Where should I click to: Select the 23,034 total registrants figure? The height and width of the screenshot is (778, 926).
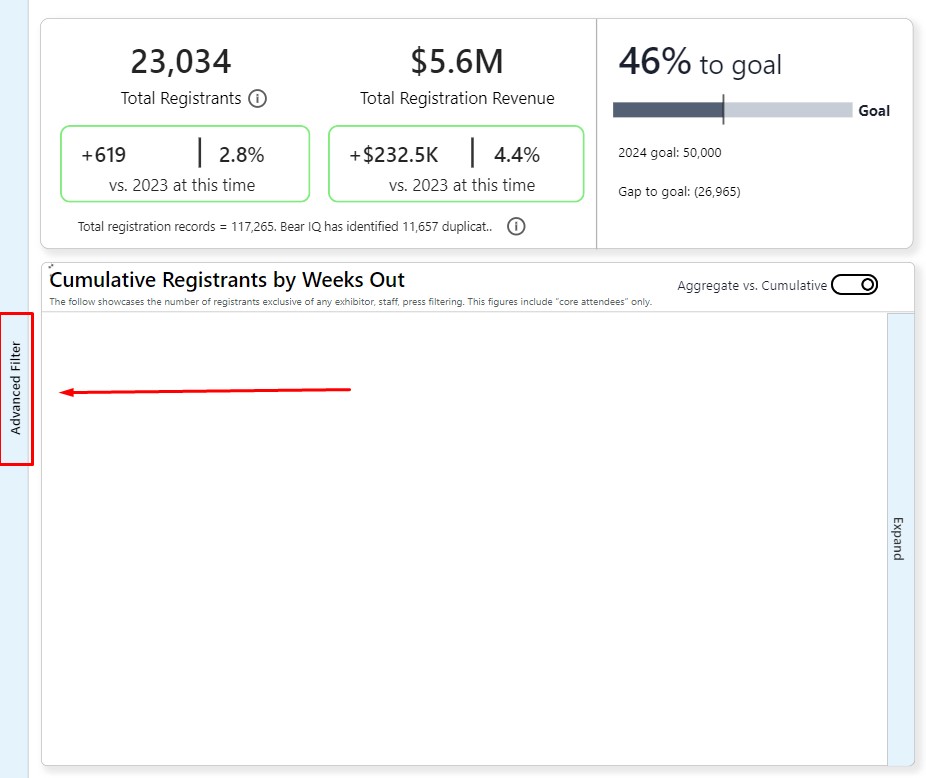pos(181,62)
